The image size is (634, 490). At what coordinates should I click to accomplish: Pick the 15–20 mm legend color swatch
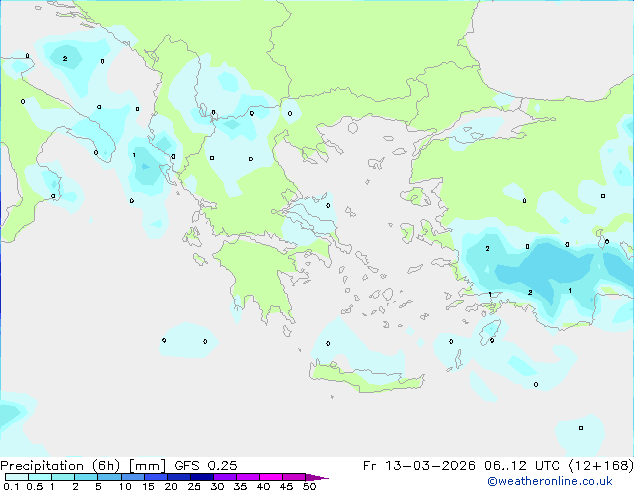pos(155,477)
